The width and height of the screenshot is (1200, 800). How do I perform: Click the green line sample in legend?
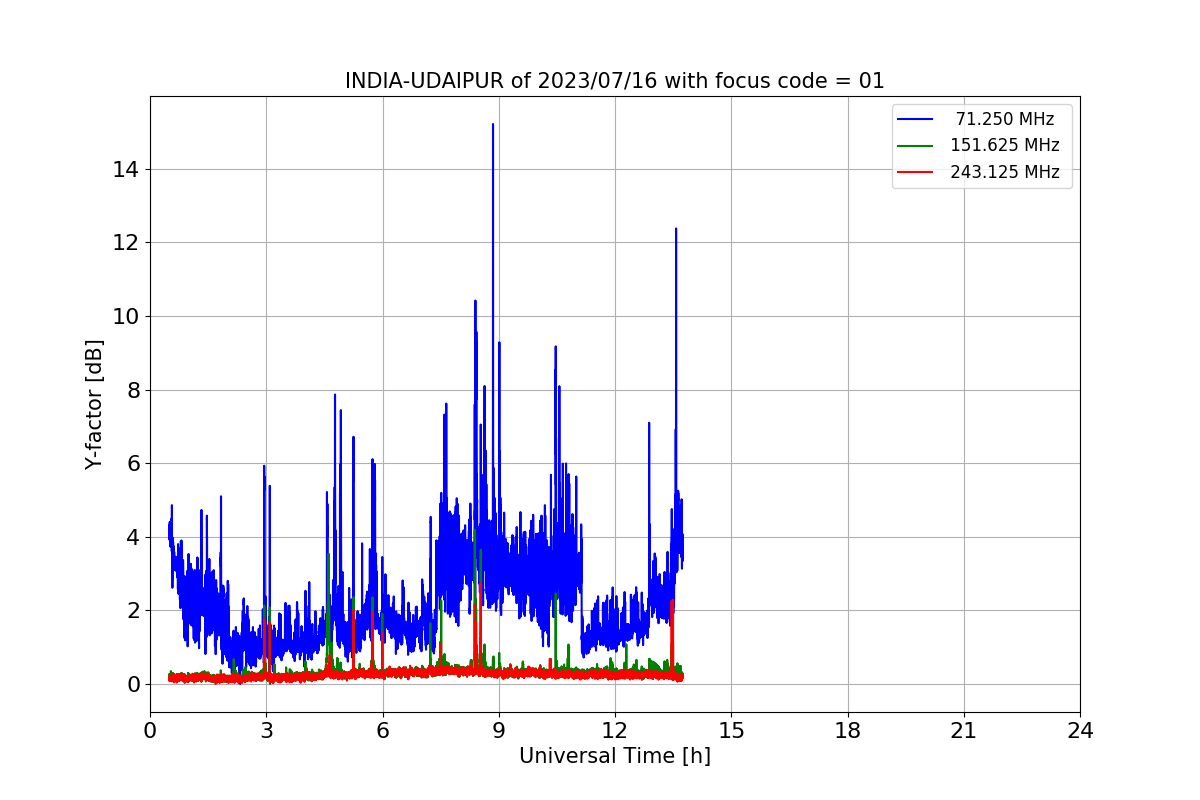click(915, 146)
